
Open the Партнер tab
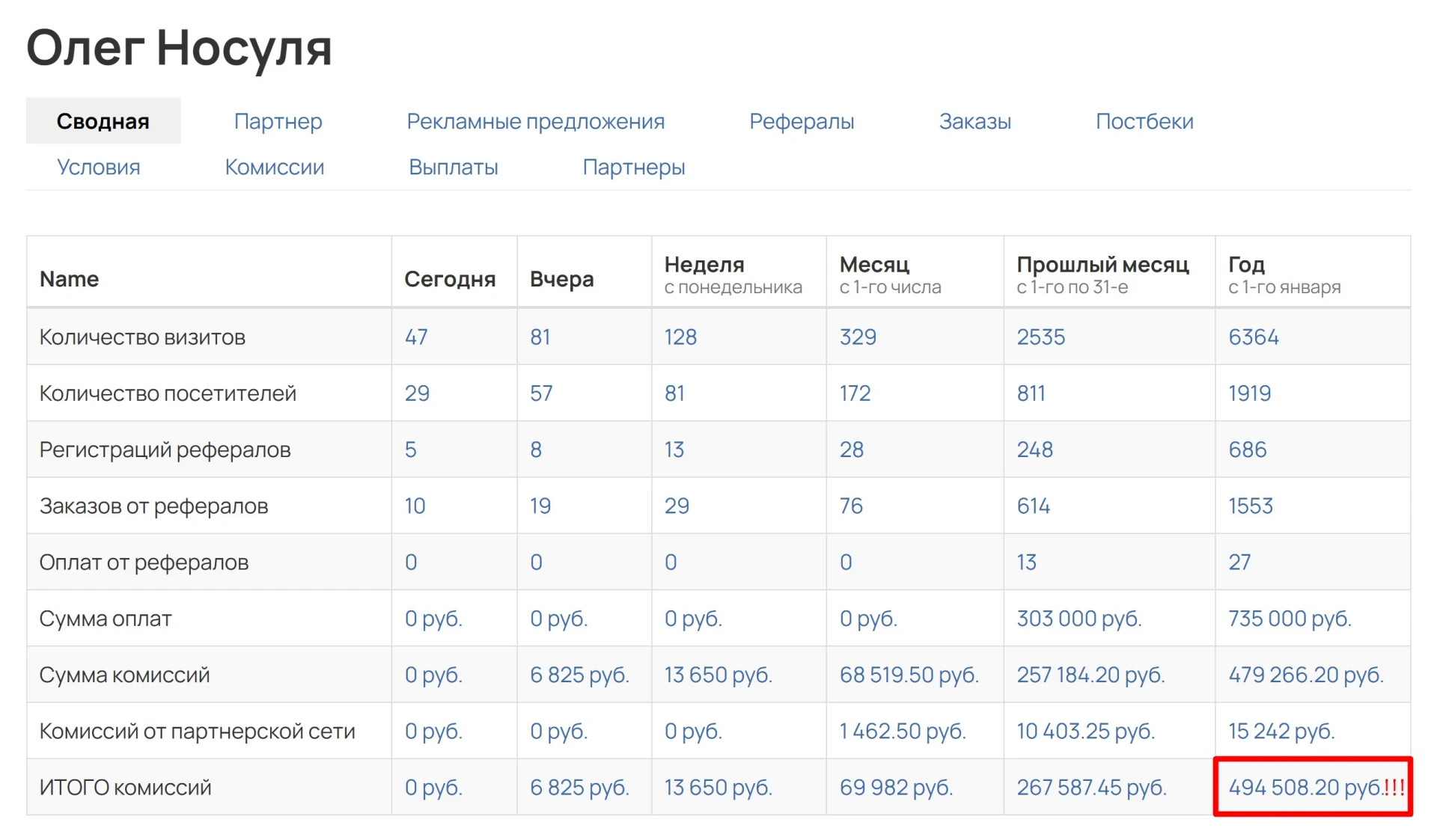coord(278,121)
